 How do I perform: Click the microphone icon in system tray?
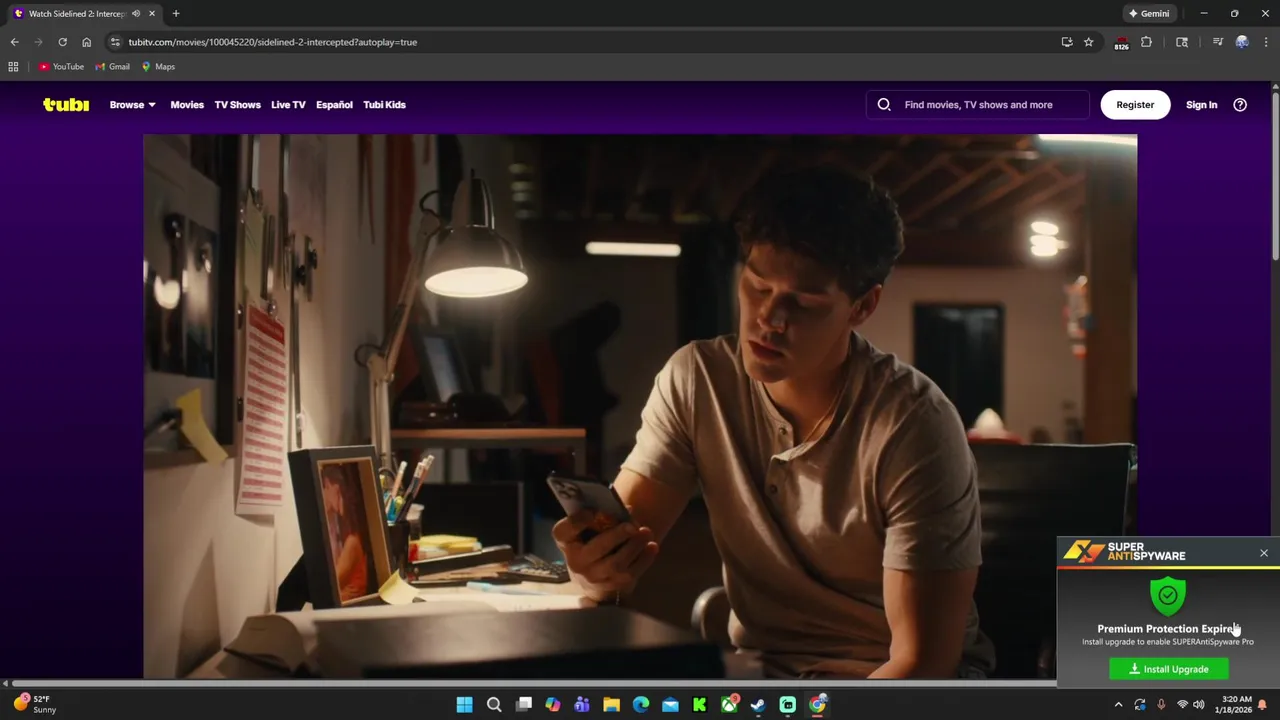1161,705
